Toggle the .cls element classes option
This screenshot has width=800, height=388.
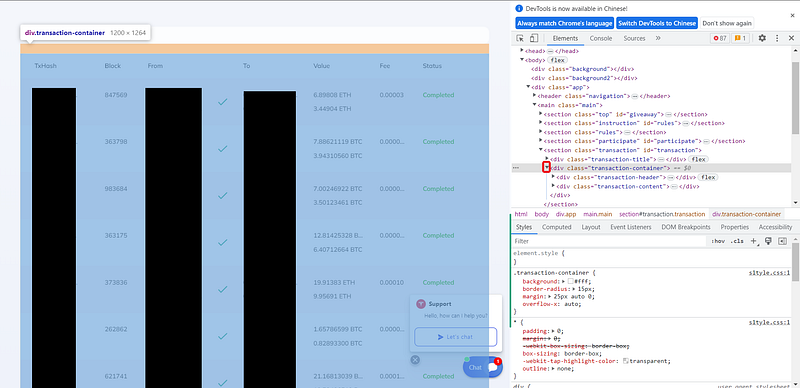pos(737,241)
